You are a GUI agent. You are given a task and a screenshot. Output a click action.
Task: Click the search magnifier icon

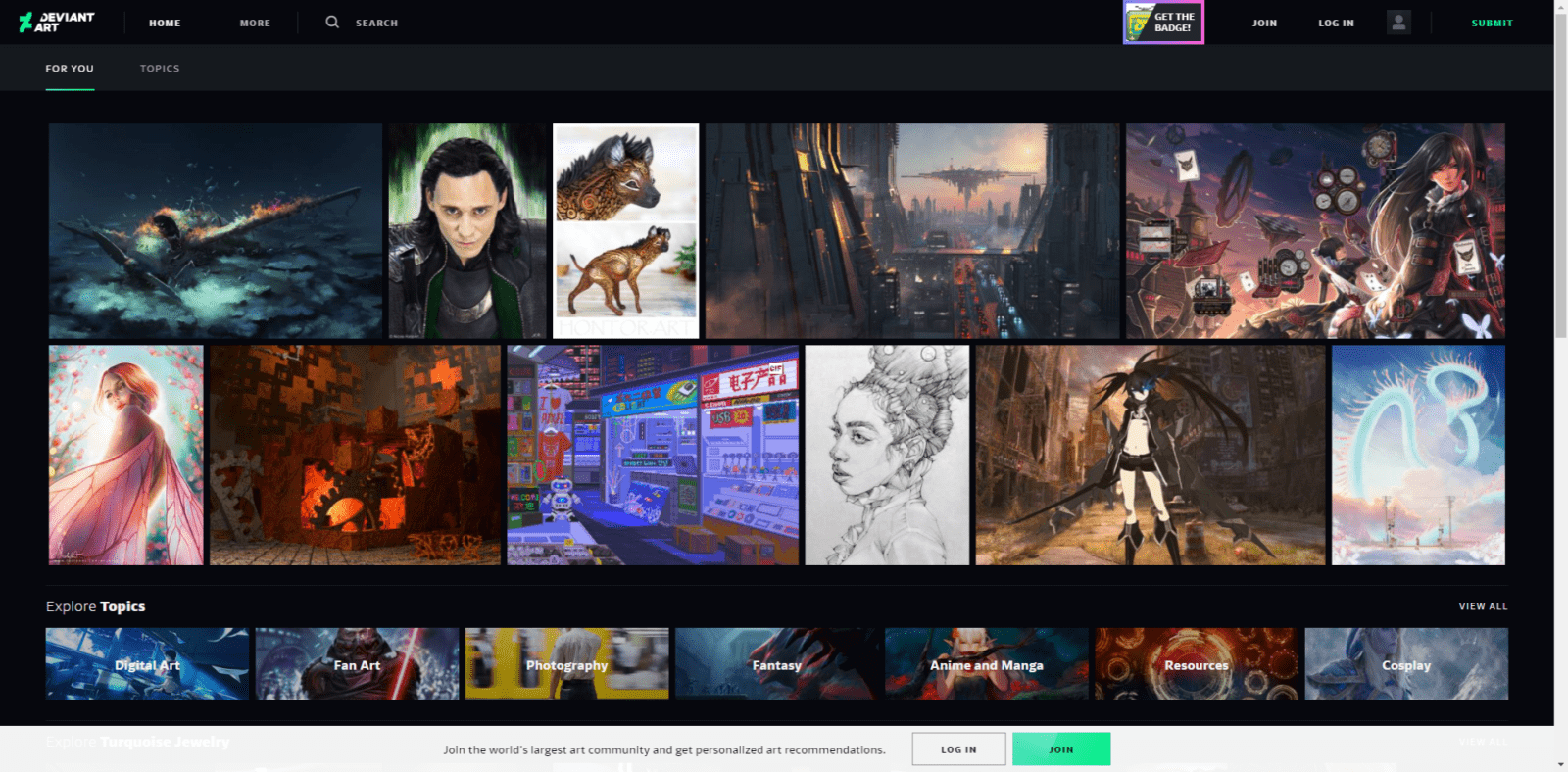click(332, 22)
